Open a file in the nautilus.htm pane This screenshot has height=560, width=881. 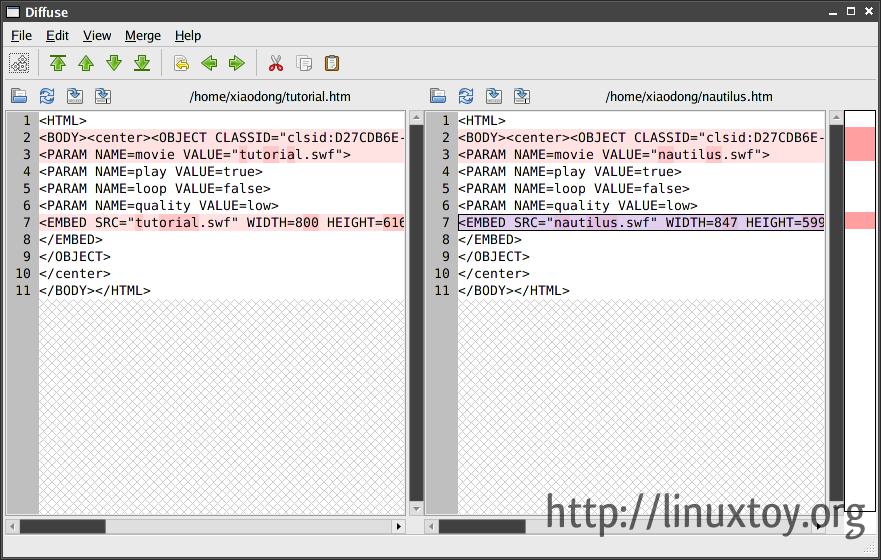point(438,96)
